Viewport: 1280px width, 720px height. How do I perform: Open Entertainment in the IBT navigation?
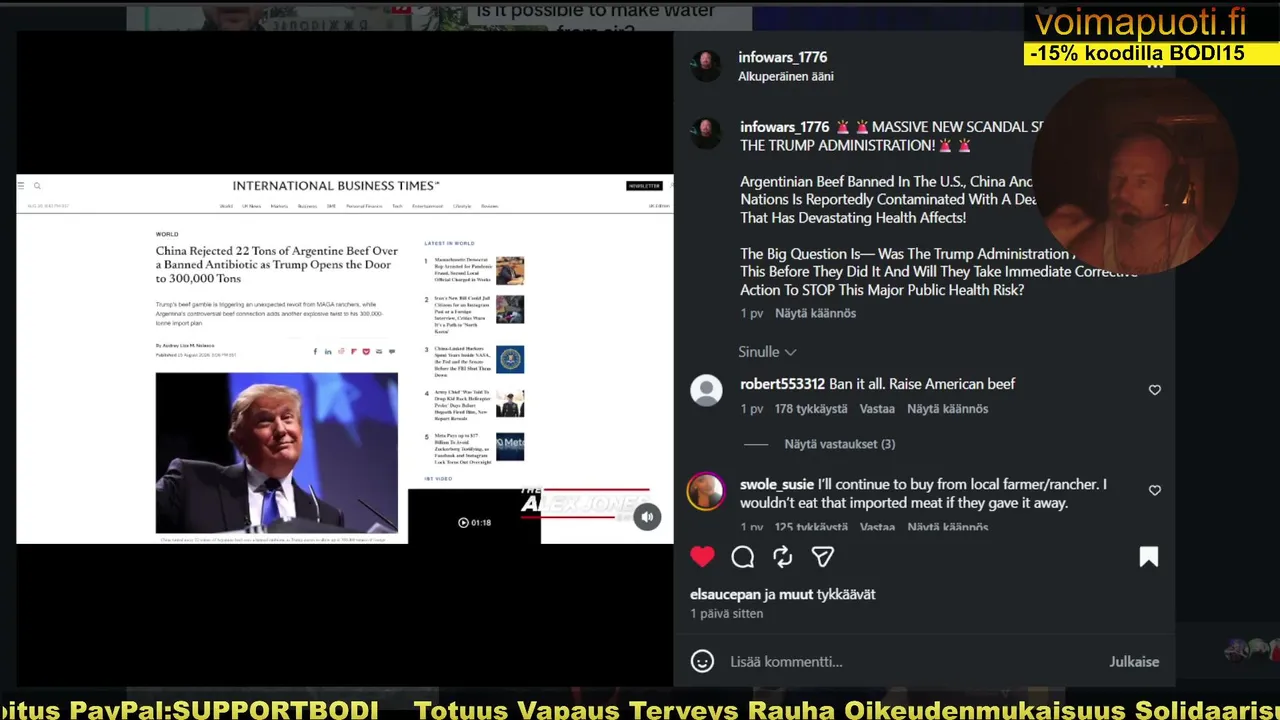[x=427, y=206]
